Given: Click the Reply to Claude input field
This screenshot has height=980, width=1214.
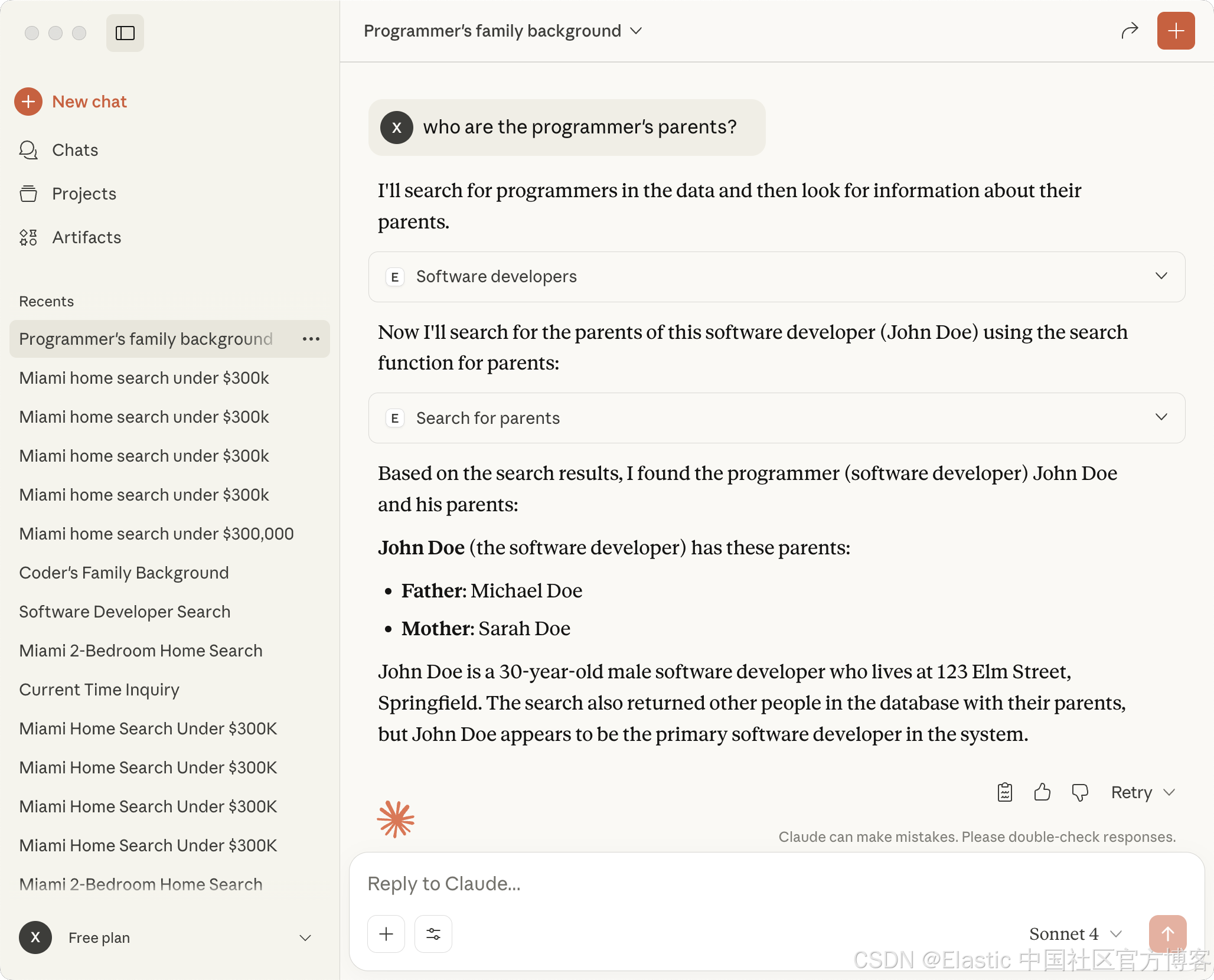Looking at the screenshot, I should 776,884.
